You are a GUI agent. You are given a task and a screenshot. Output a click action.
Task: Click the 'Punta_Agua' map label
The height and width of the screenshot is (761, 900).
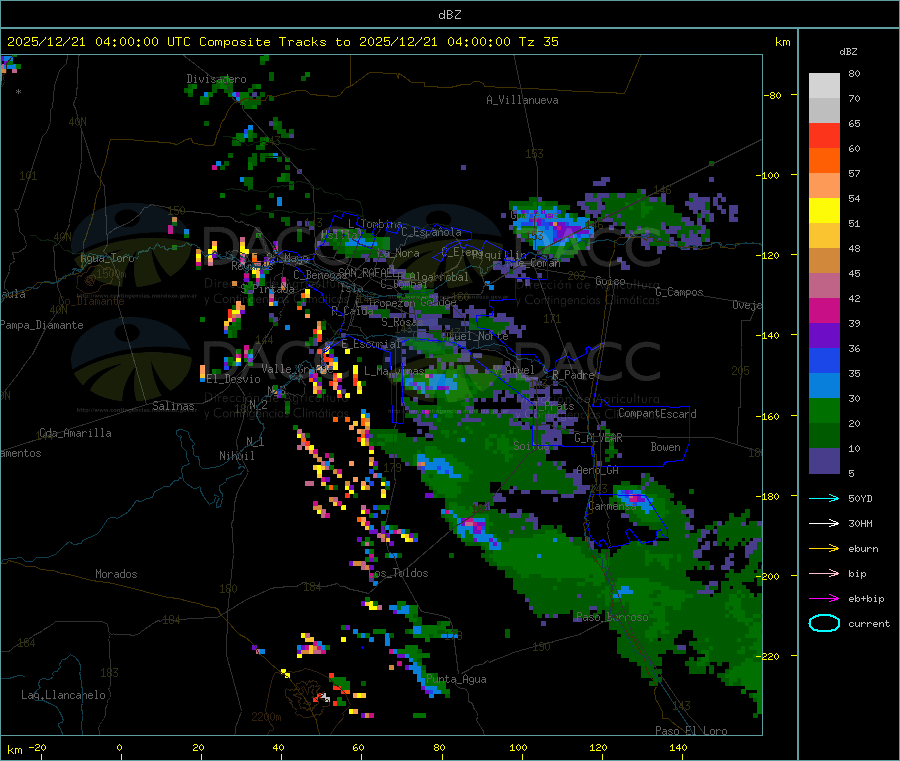coord(456,679)
